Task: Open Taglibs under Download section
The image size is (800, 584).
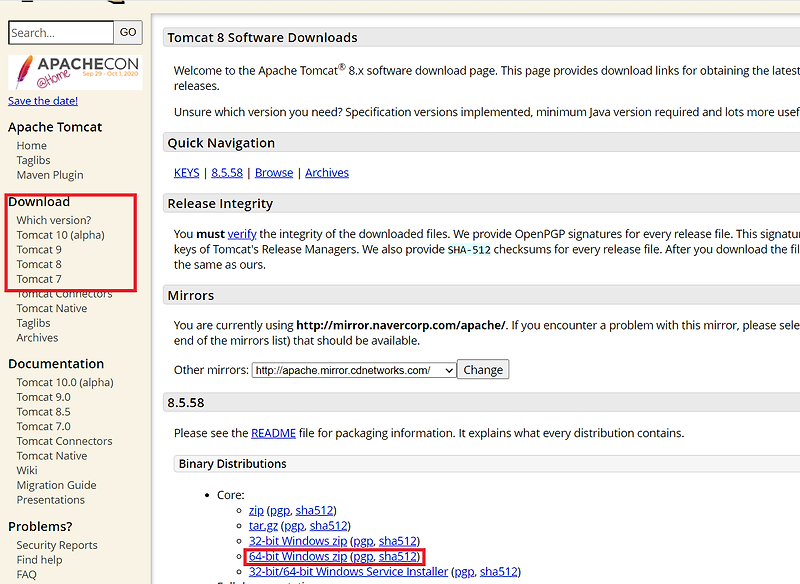Action: coord(33,323)
